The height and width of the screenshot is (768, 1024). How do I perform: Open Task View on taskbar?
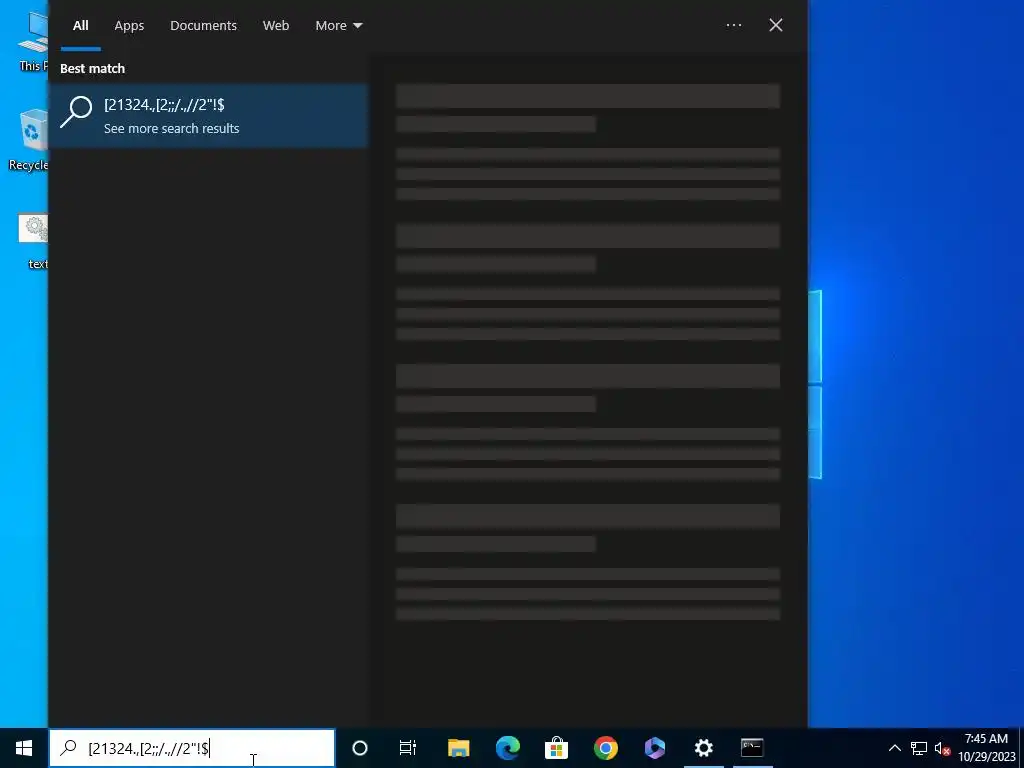click(x=408, y=748)
